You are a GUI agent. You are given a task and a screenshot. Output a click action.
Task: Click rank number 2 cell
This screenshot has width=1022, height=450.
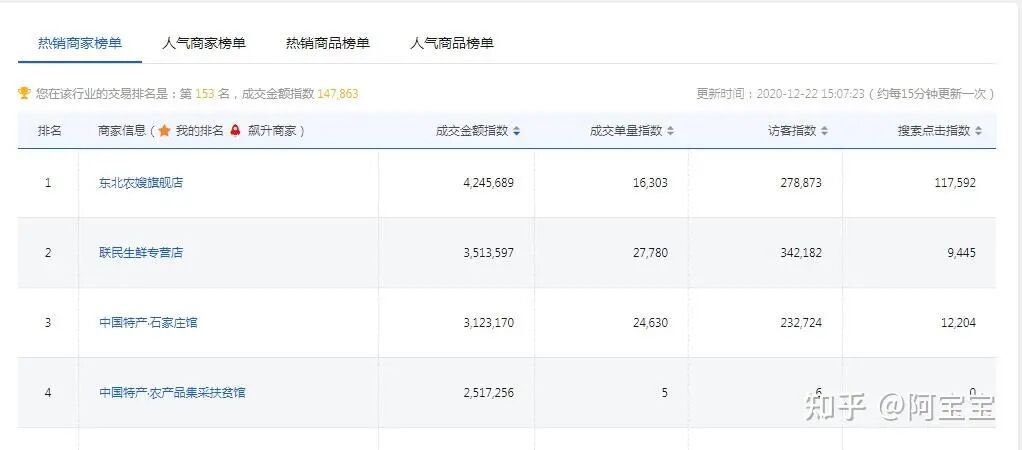point(48,252)
